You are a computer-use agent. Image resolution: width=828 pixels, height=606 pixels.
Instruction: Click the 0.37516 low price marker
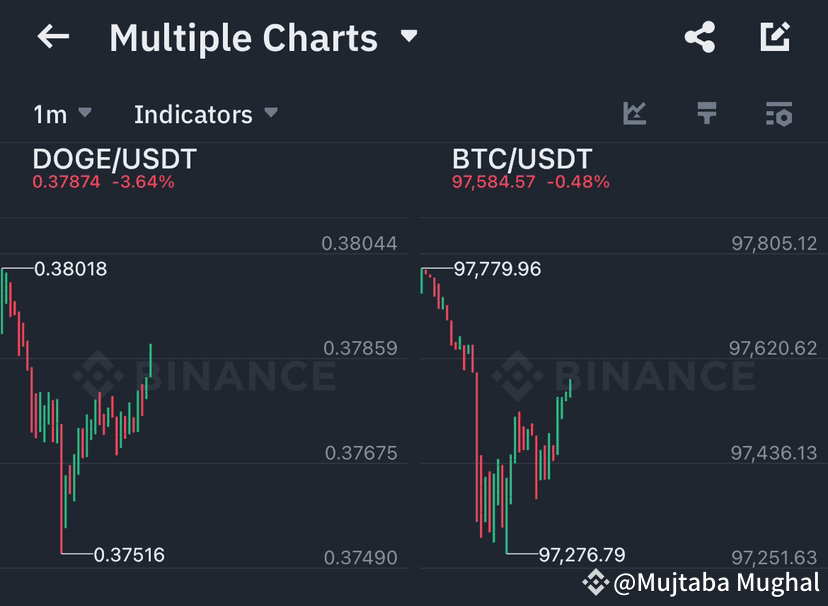pyautogui.click(x=131, y=553)
